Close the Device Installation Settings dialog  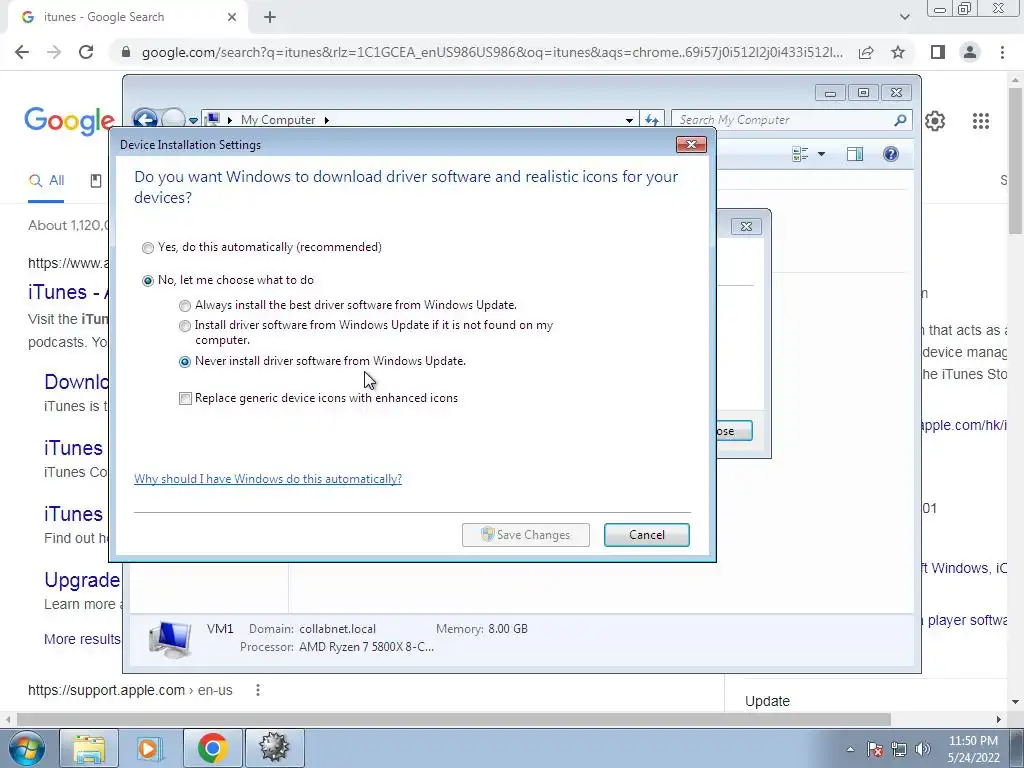click(691, 144)
